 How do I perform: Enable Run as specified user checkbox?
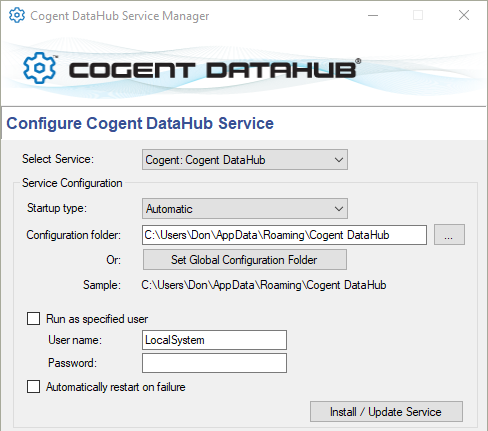point(33,318)
